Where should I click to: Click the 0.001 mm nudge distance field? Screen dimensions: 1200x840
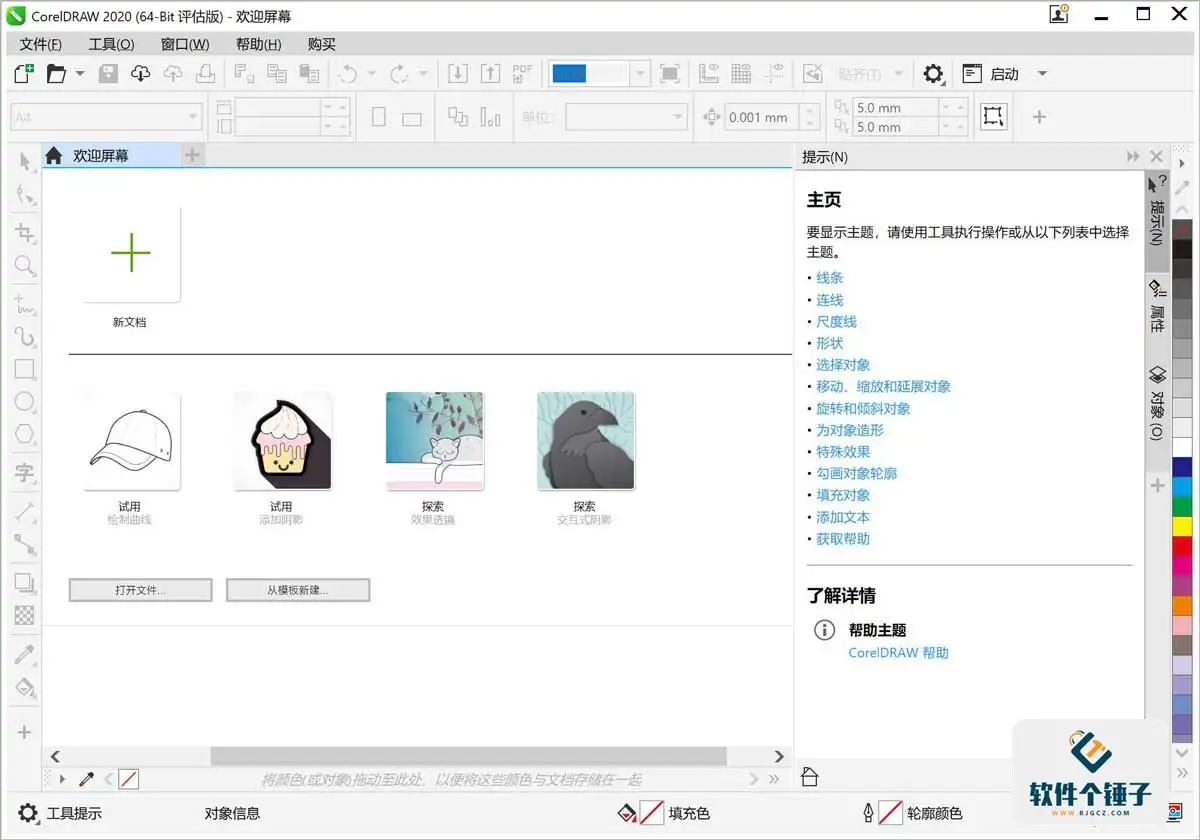[x=762, y=117]
